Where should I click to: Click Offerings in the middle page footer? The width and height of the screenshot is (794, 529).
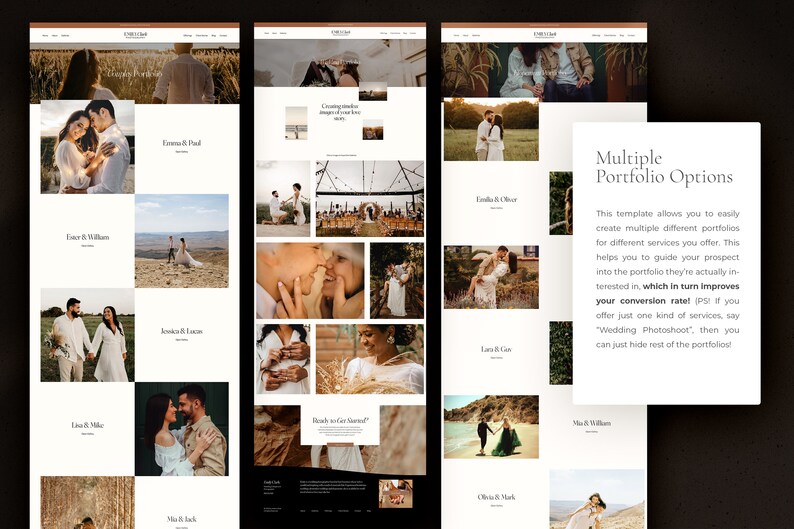tap(328, 511)
